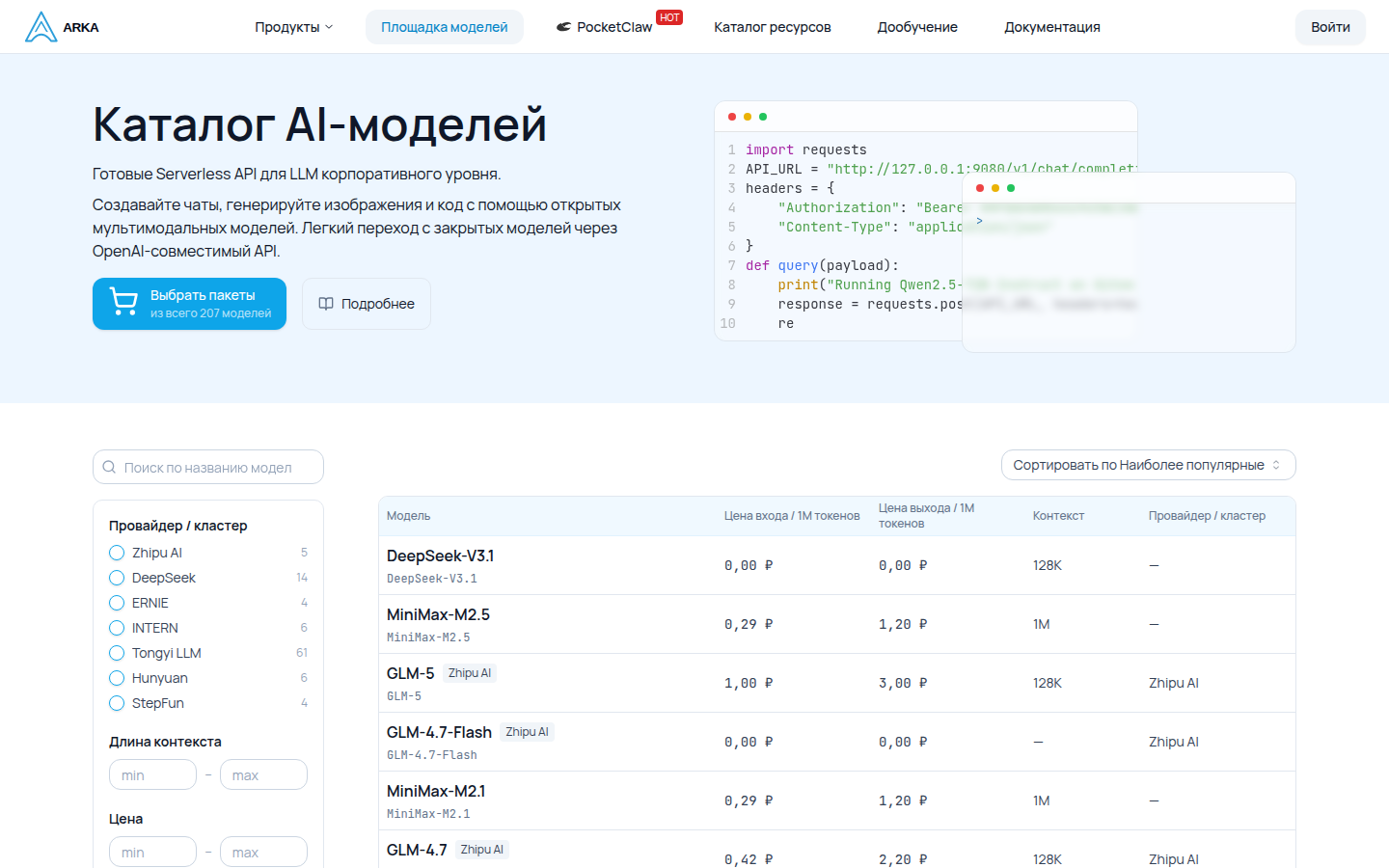
Task: Click the Выбрать пакеты button
Action: [x=189, y=304]
